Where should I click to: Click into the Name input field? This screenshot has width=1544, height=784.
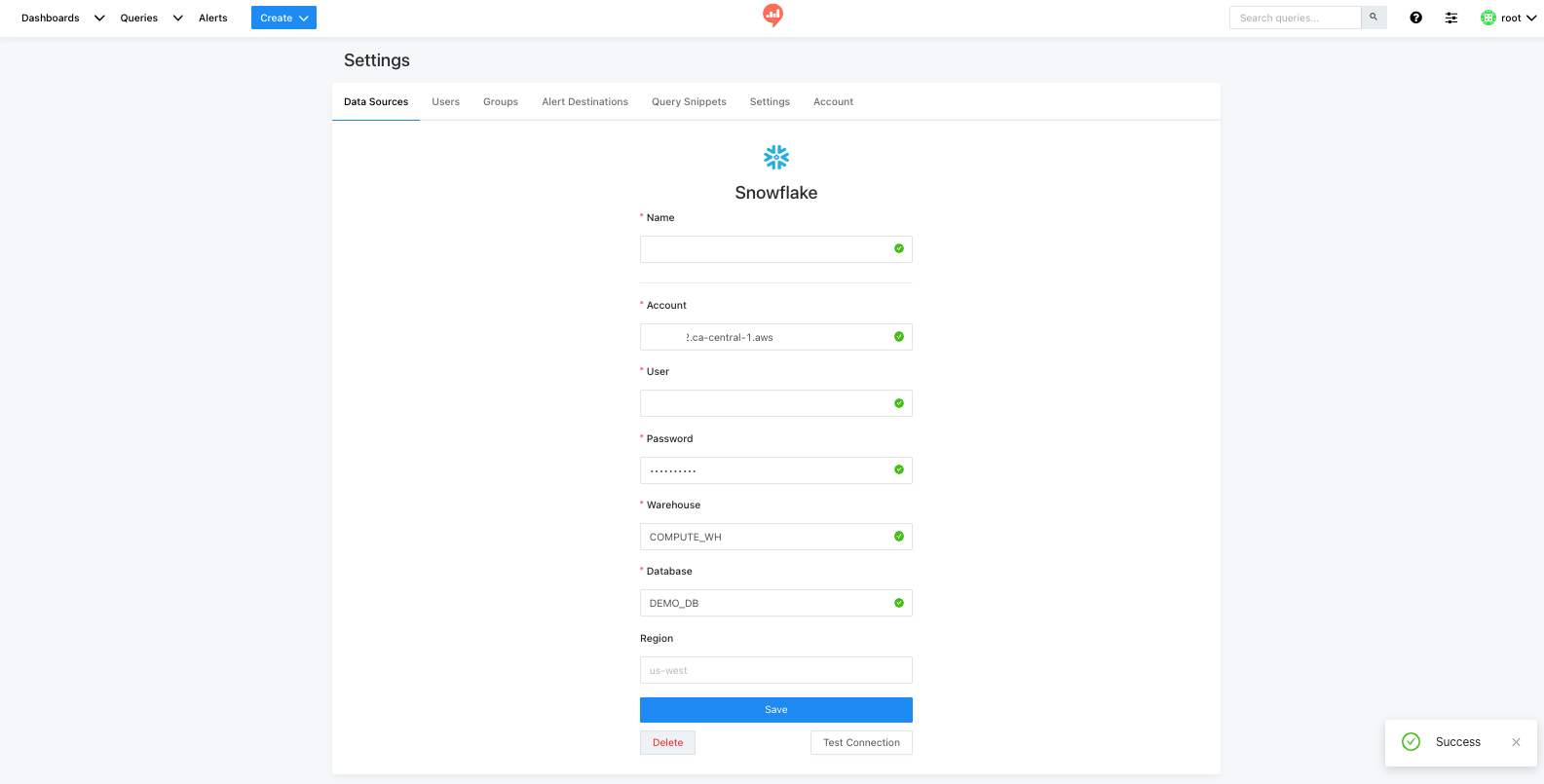click(776, 249)
